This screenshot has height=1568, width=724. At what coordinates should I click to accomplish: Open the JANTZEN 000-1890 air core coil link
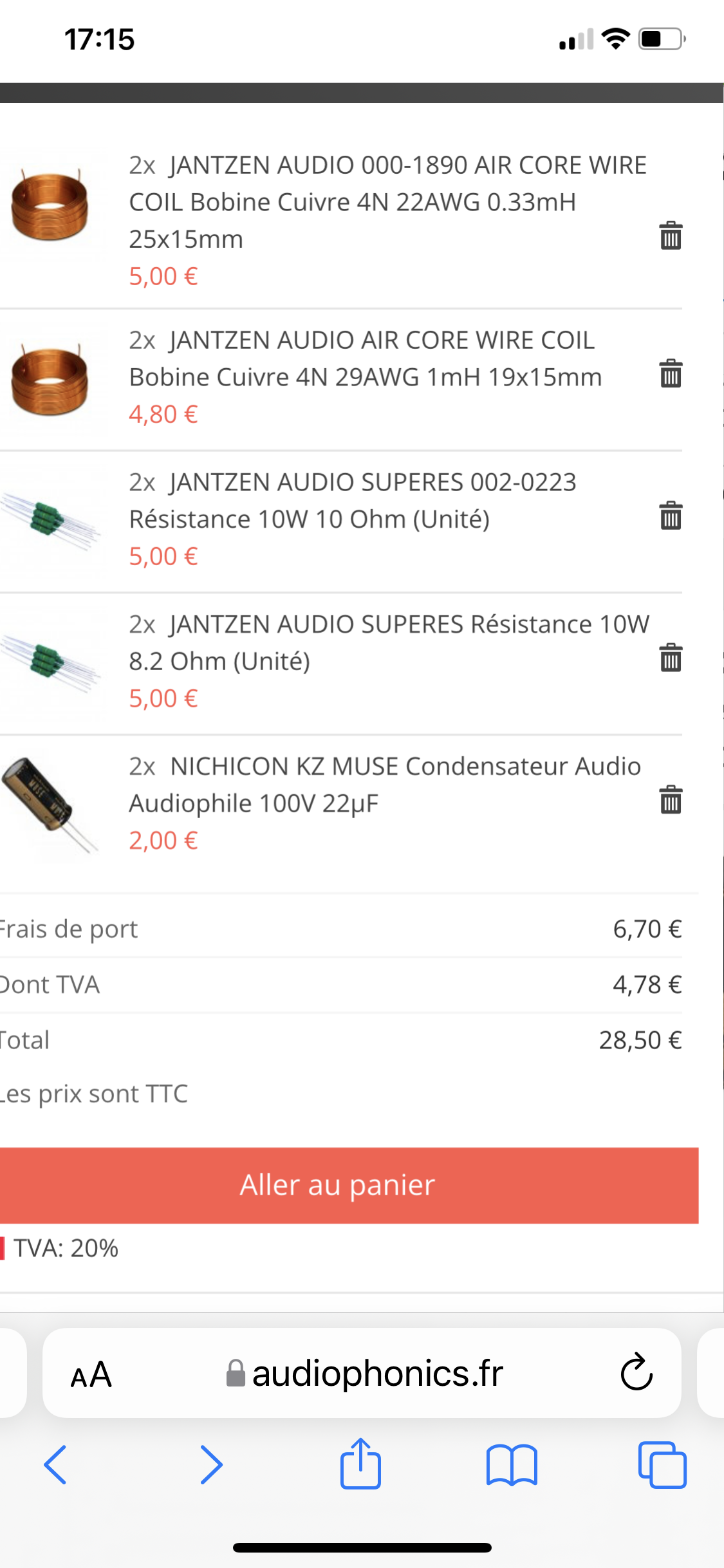click(x=386, y=201)
